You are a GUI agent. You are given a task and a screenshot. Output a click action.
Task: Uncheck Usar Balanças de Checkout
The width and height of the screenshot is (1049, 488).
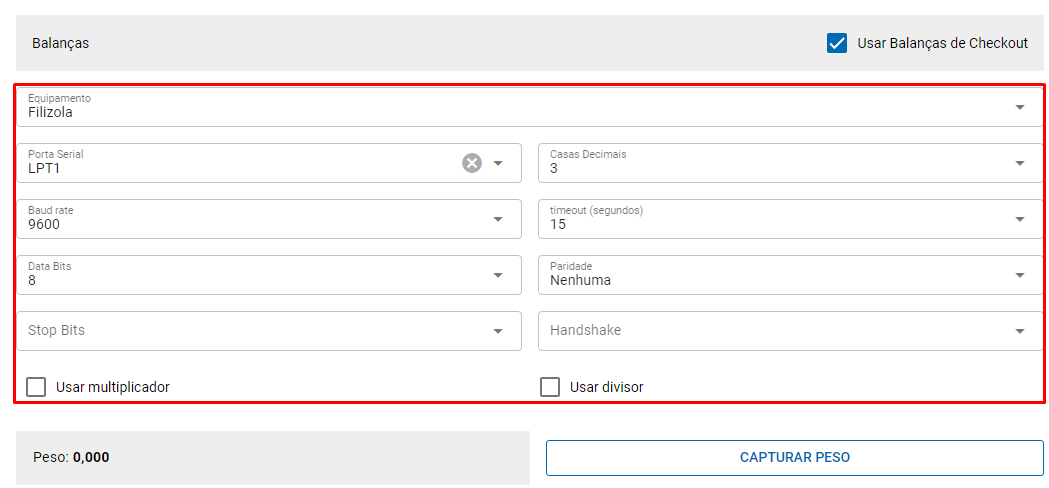click(837, 43)
